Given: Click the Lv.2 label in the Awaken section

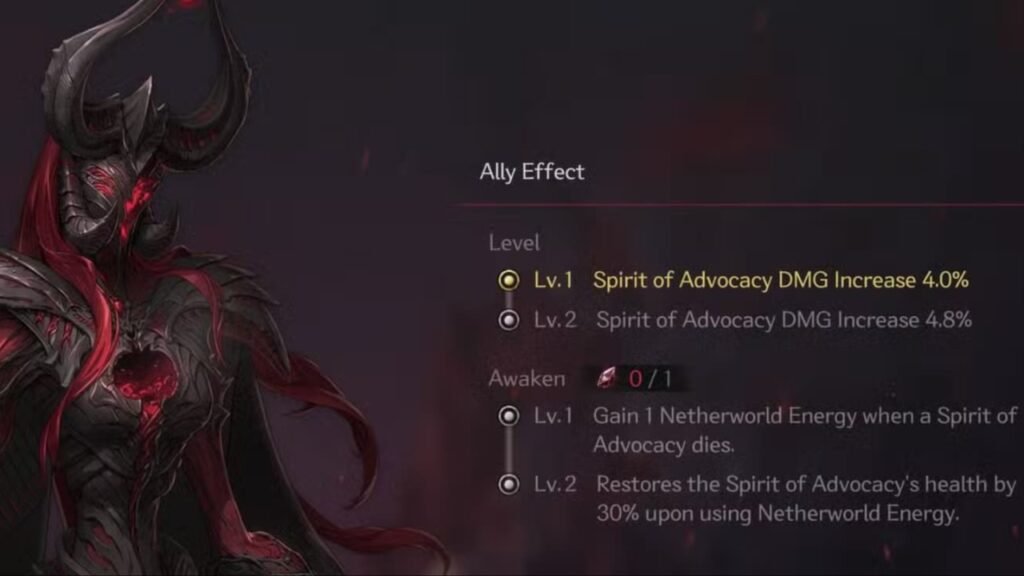Looking at the screenshot, I should pyautogui.click(x=555, y=485).
